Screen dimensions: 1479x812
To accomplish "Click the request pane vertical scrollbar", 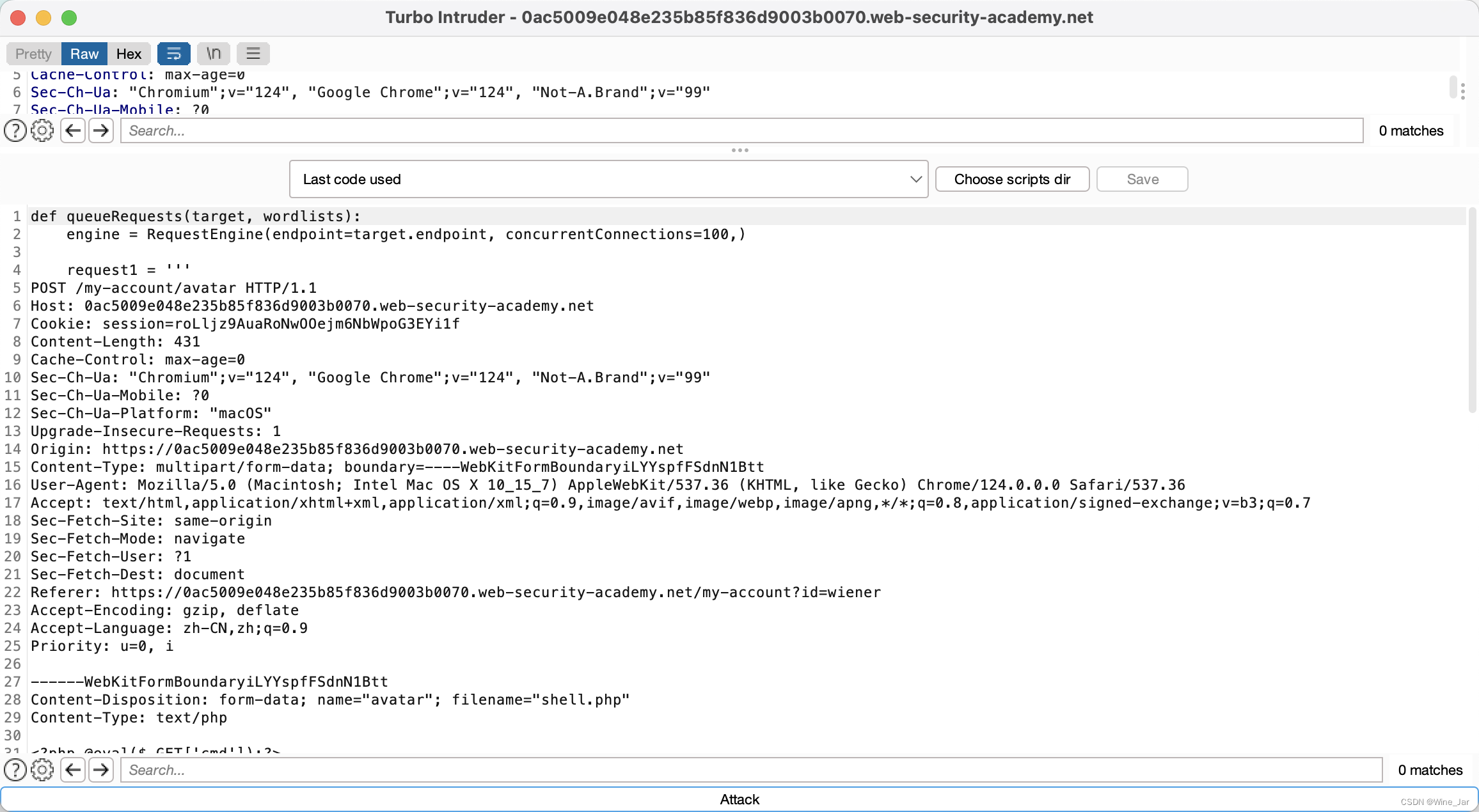I will (1453, 88).
